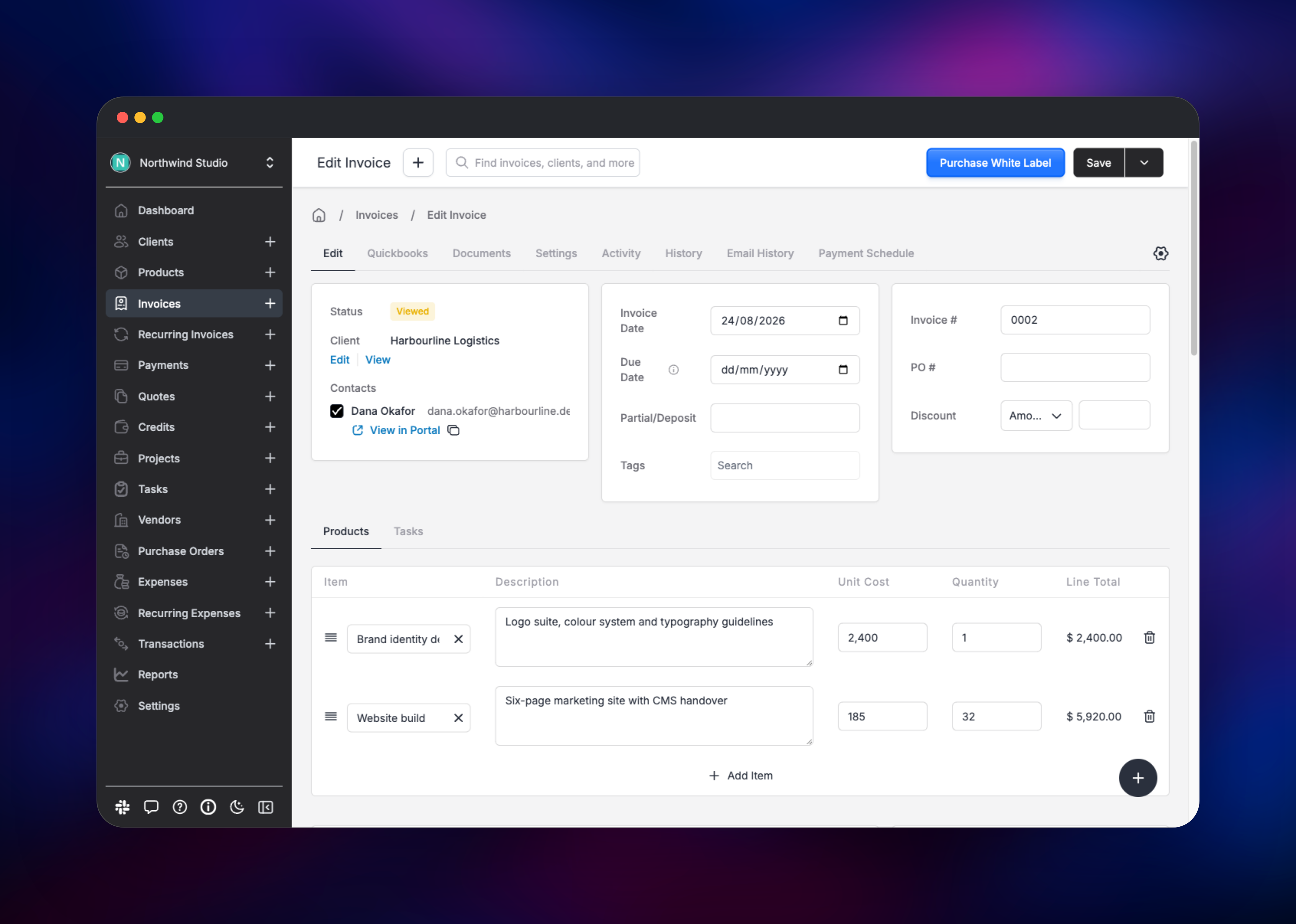Click the Save button
Image resolution: width=1296 pixels, height=924 pixels.
1099,163
